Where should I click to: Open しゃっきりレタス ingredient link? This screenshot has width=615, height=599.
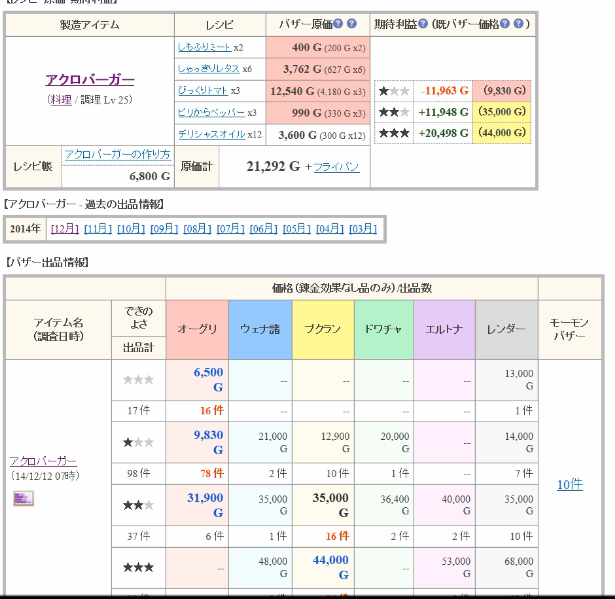click(209, 69)
